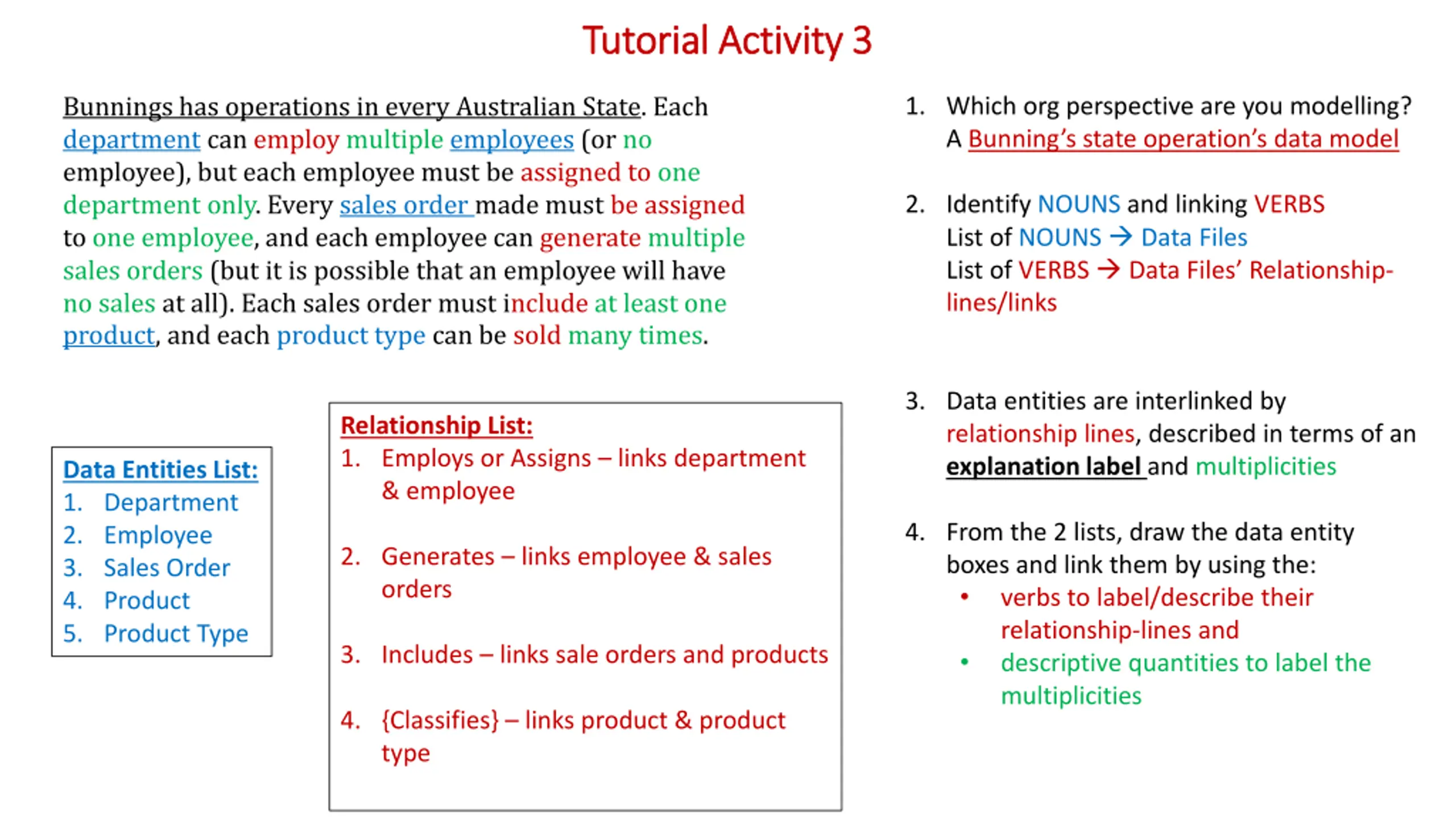Click green 'multiple' word before 'employees'

point(395,140)
